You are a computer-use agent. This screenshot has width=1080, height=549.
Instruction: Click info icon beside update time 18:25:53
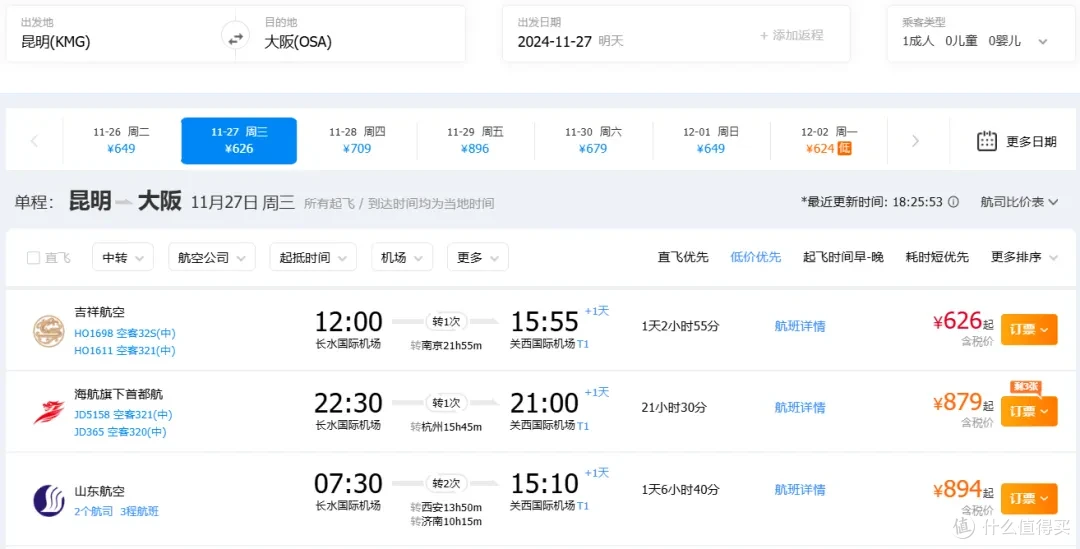953,202
